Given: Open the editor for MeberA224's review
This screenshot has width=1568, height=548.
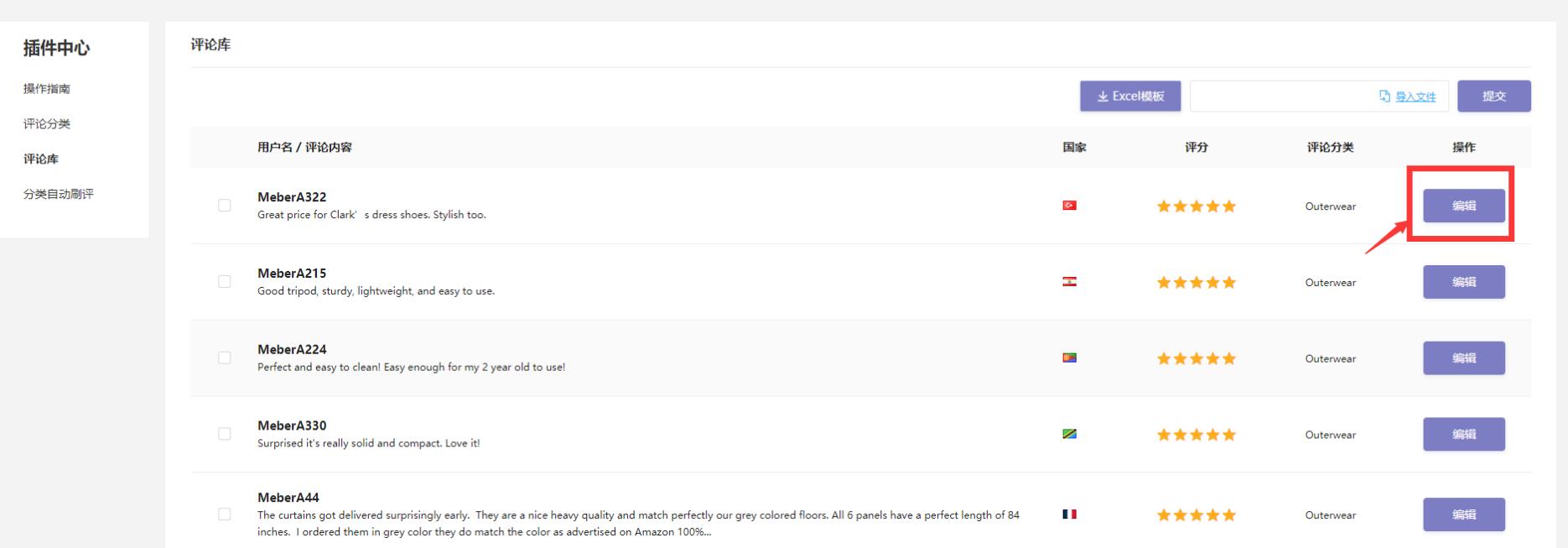Looking at the screenshot, I should coord(1463,358).
